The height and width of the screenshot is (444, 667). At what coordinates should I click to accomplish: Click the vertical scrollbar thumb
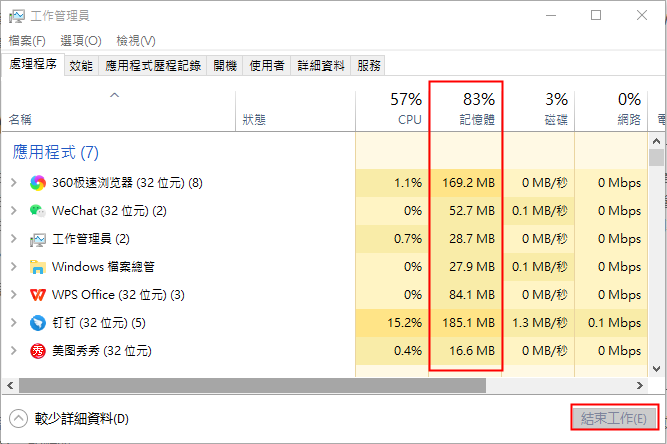point(656,157)
